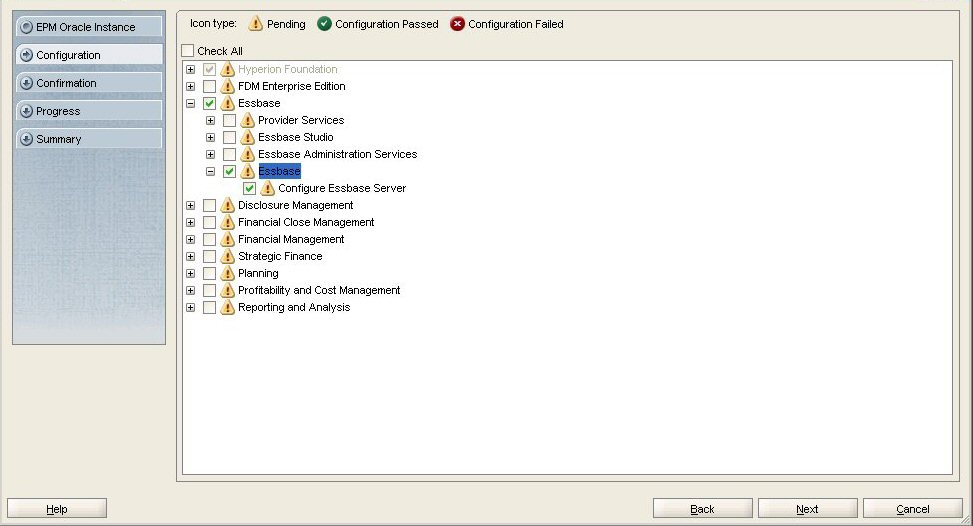Click the Progress step icon in sidebar
The width and height of the screenshot is (973, 526).
[x=26, y=111]
